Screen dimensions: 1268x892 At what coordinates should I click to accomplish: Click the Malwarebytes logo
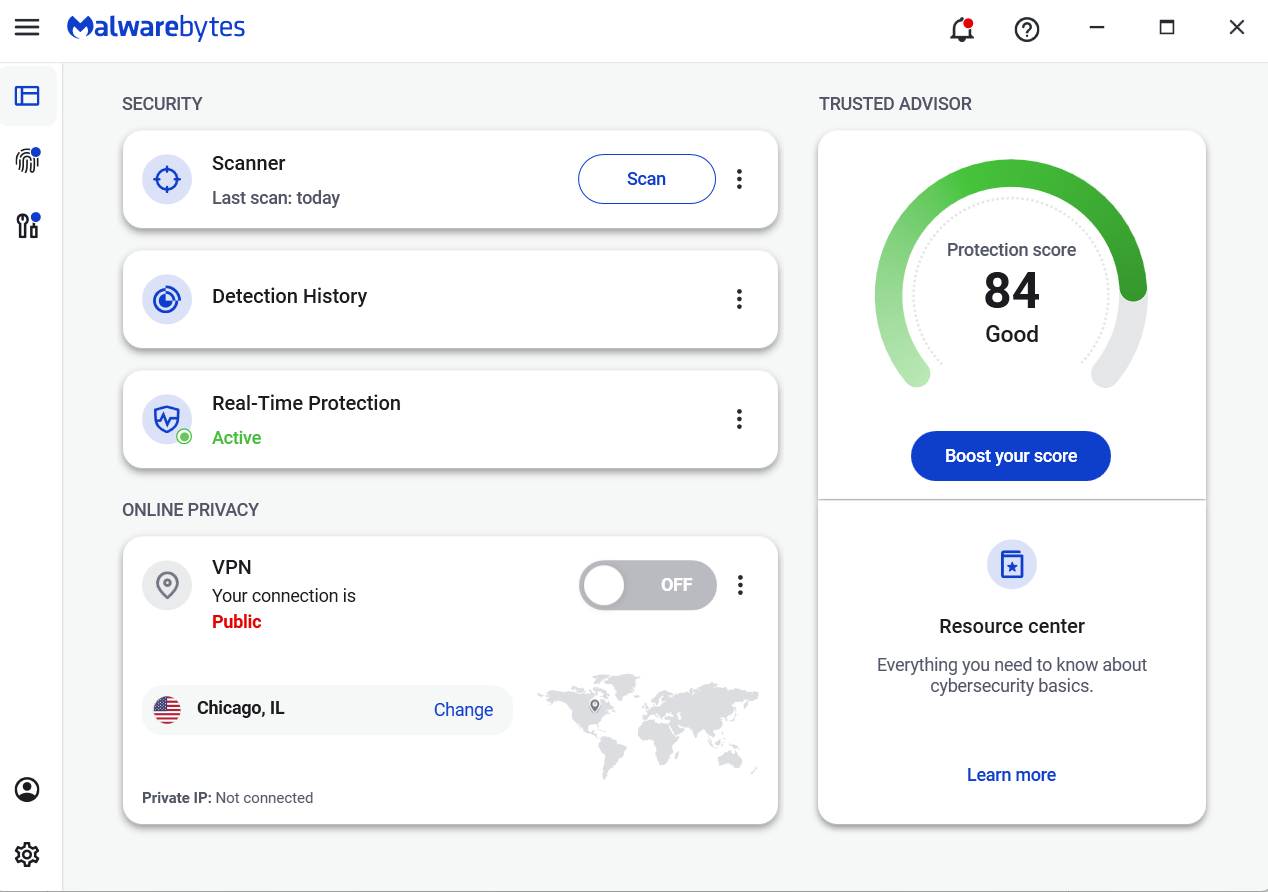click(x=156, y=27)
